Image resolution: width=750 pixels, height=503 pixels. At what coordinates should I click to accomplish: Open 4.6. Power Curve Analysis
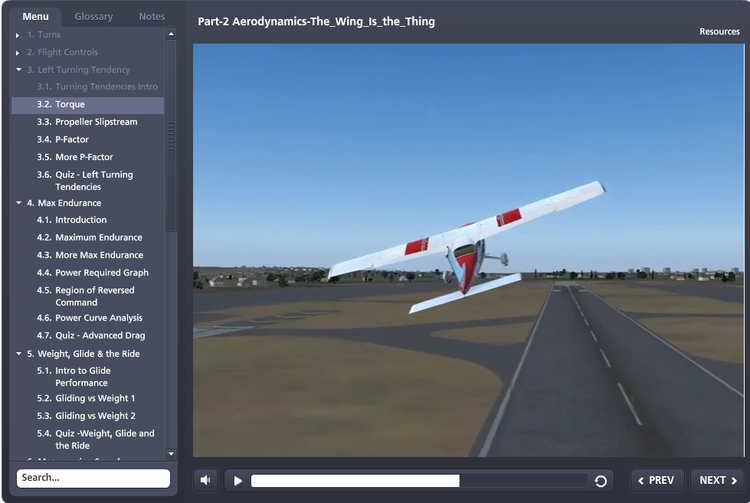(x=89, y=318)
